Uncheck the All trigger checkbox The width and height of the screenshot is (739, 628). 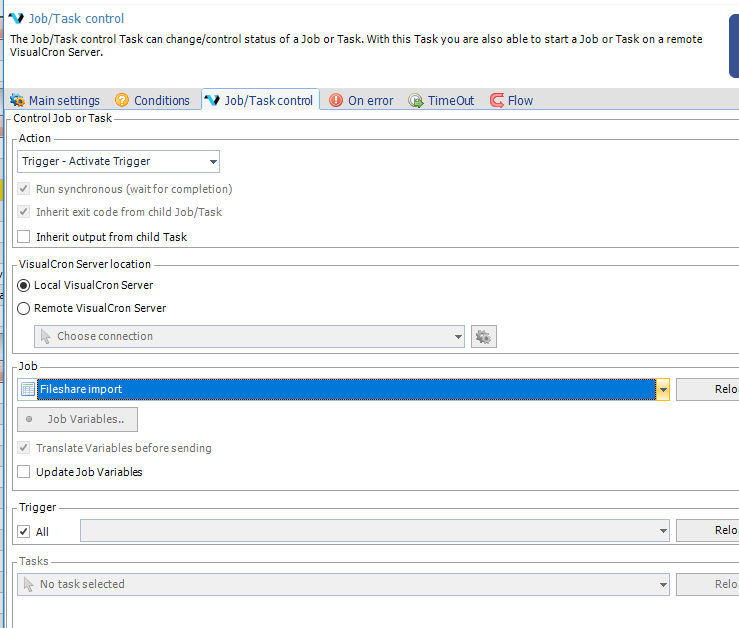click(x=24, y=532)
